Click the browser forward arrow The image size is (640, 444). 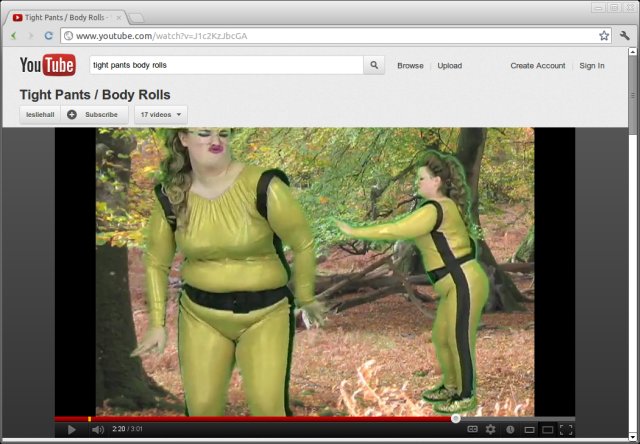point(31,36)
